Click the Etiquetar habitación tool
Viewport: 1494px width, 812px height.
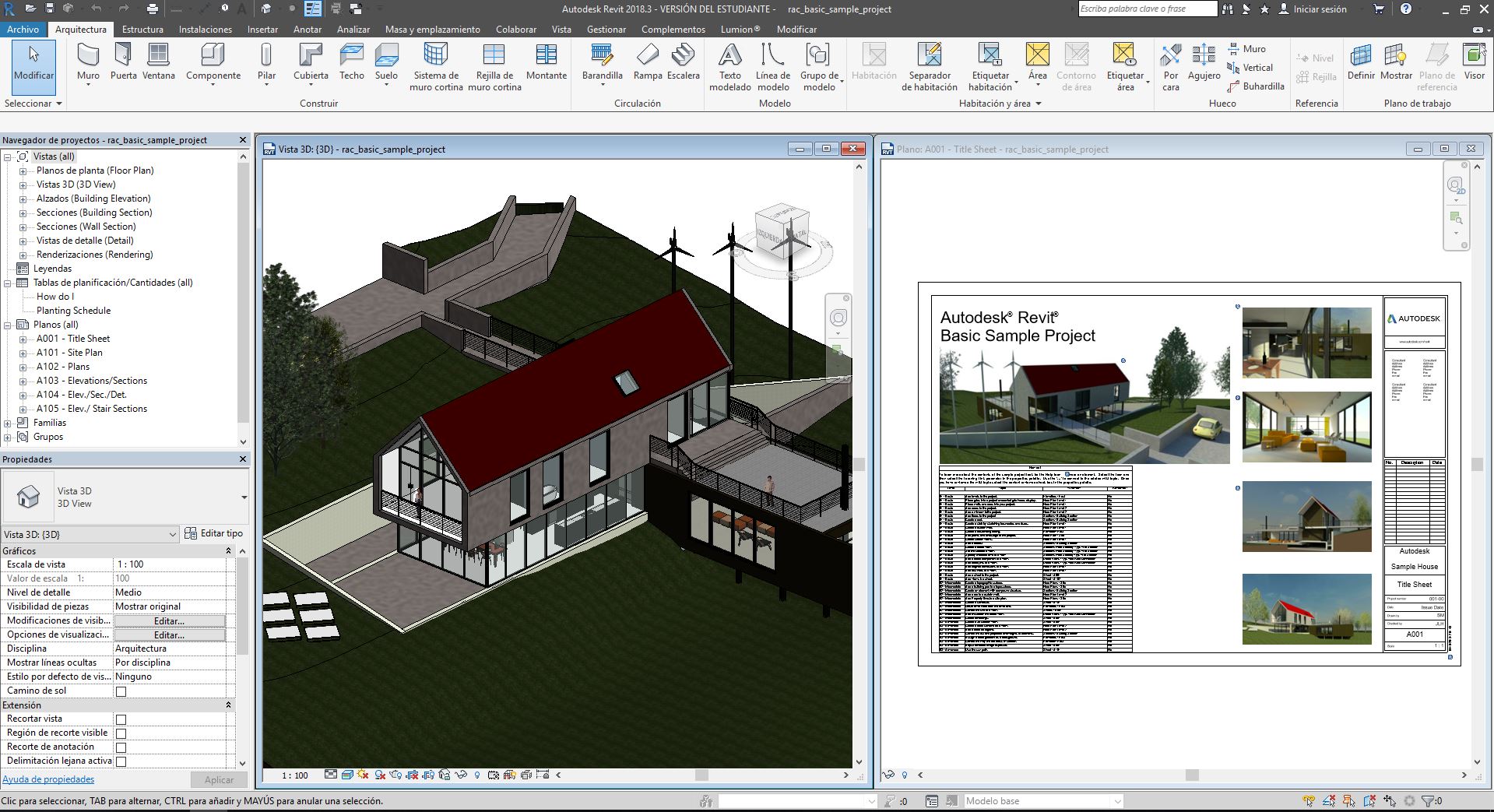(990, 67)
